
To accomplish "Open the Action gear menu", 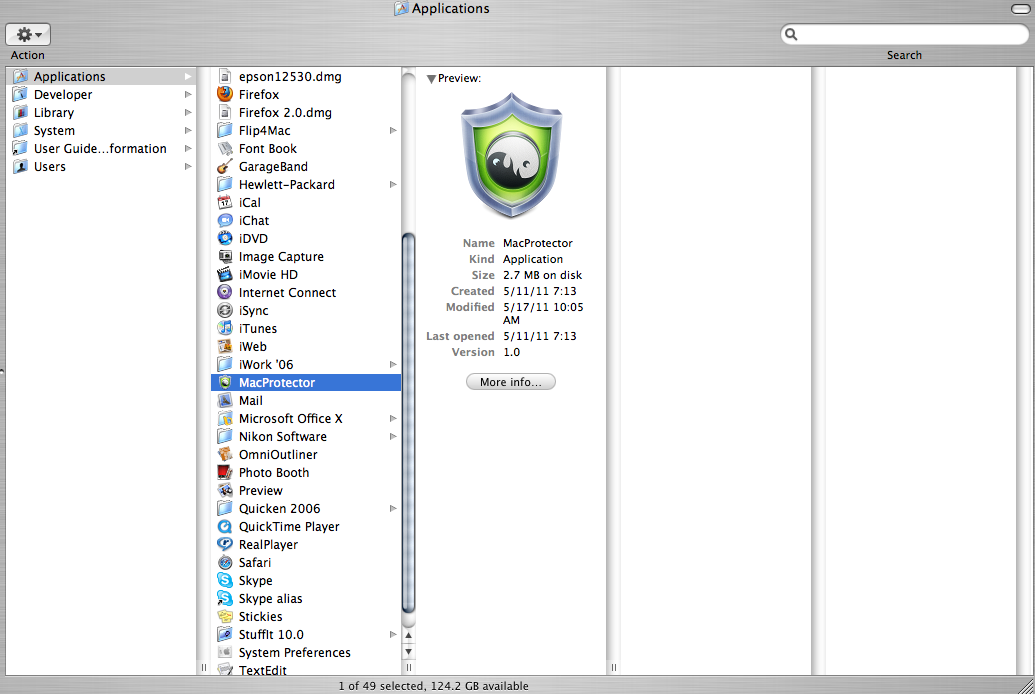I will click(28, 34).
